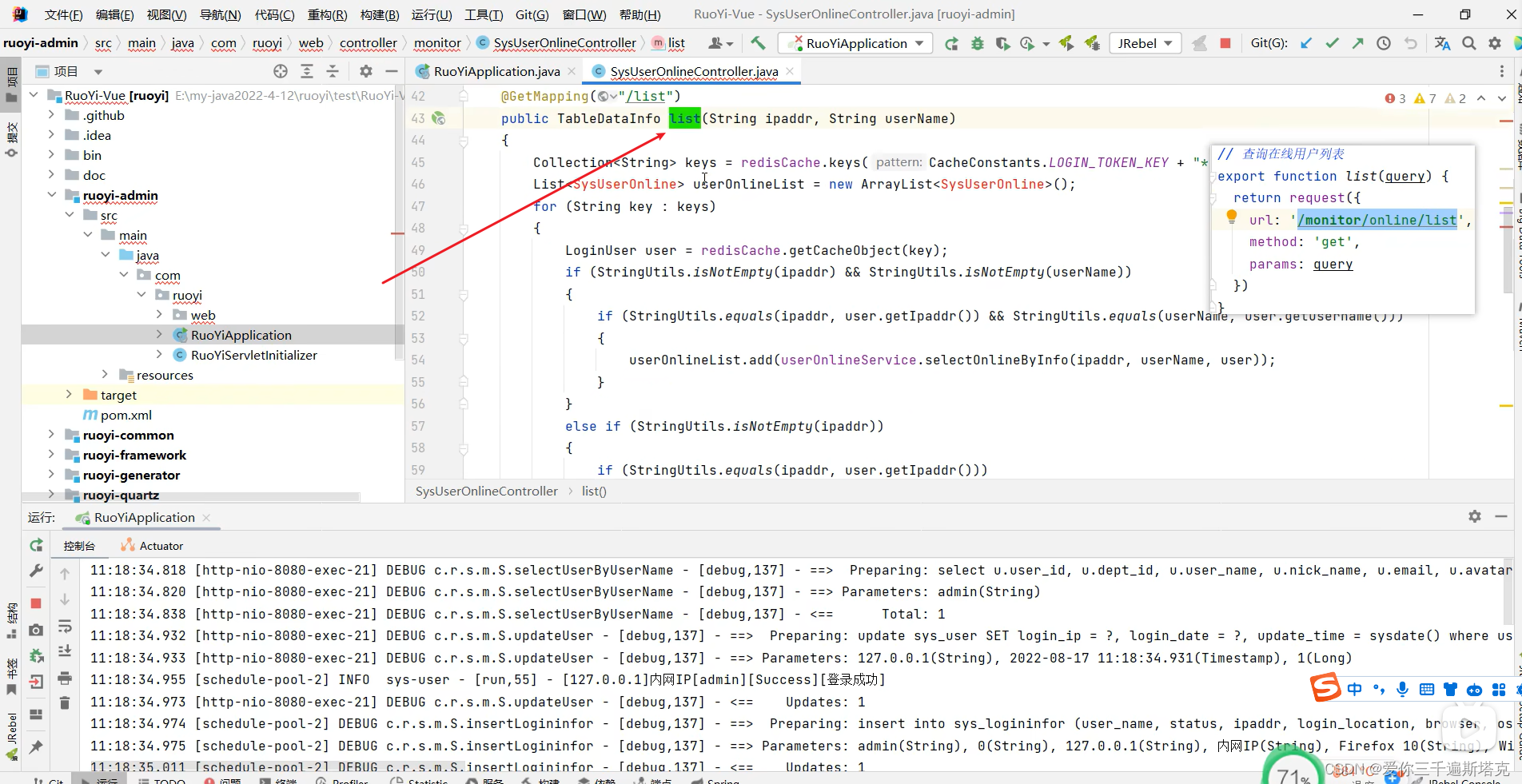
Task: Click the Git commit checkmark icon
Action: (1332, 43)
